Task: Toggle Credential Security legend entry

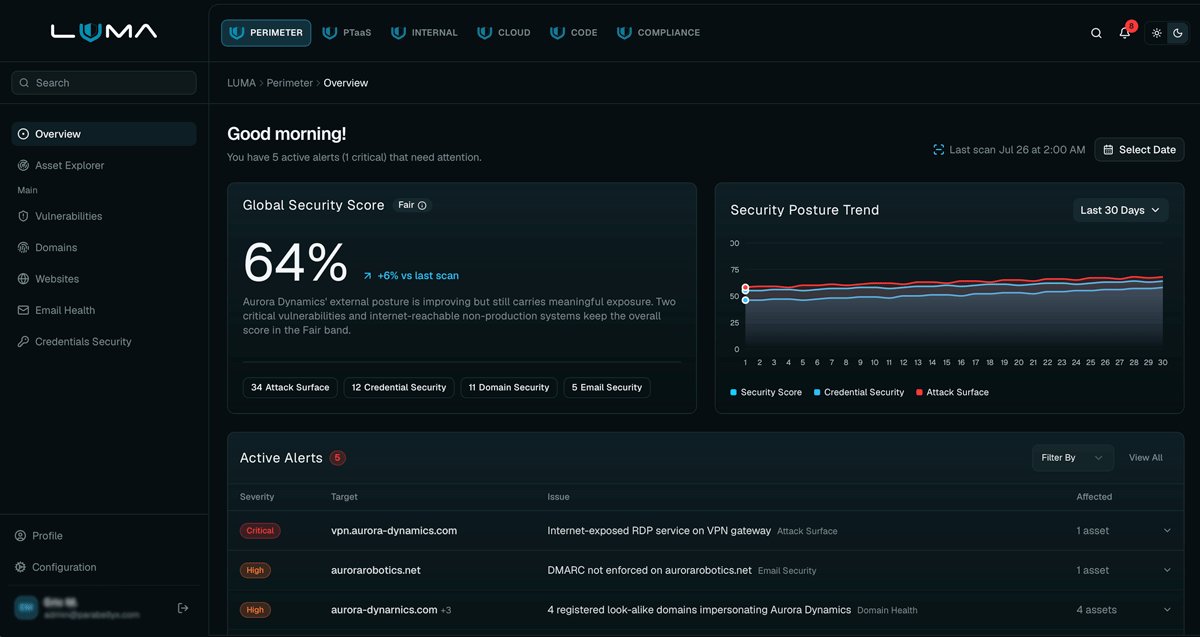Action: [859, 392]
